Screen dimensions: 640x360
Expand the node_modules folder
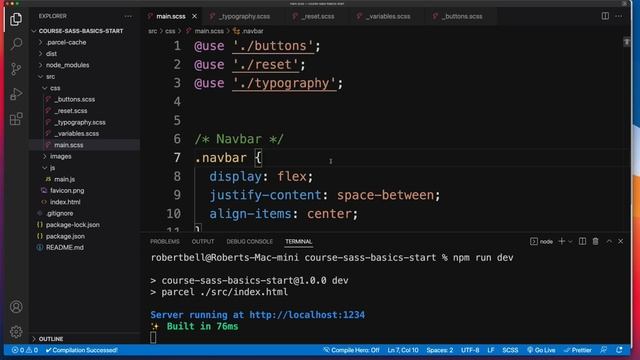click(67, 65)
